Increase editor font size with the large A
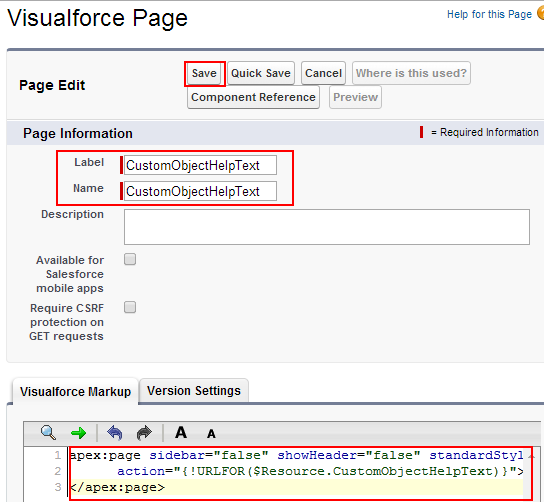Viewport: 544px width, 502px height. (181, 432)
